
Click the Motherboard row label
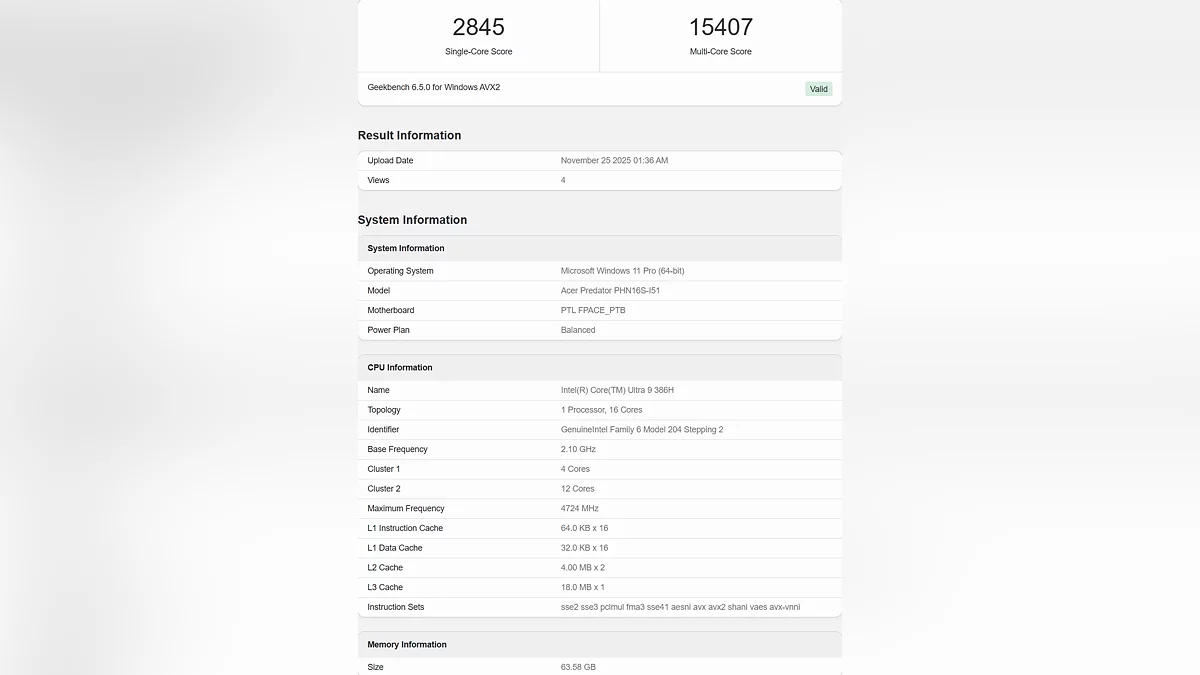coord(390,310)
